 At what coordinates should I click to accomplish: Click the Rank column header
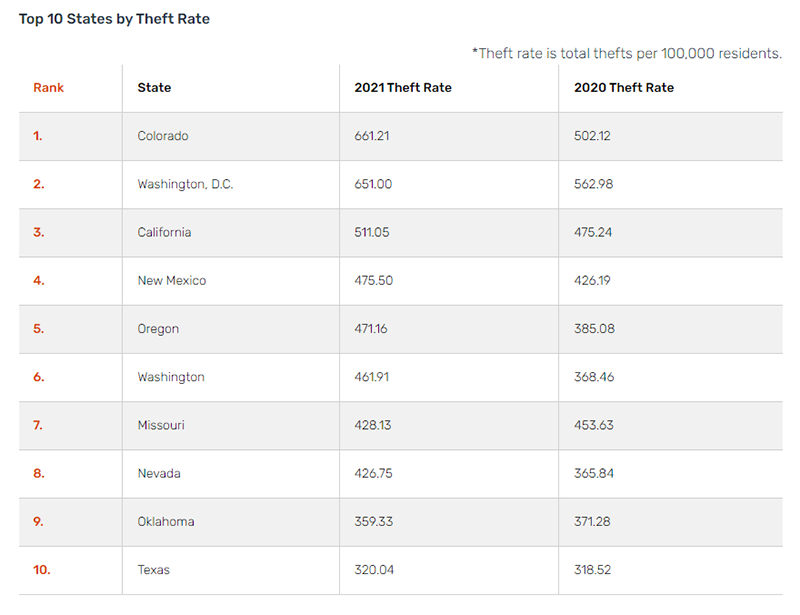click(x=48, y=88)
